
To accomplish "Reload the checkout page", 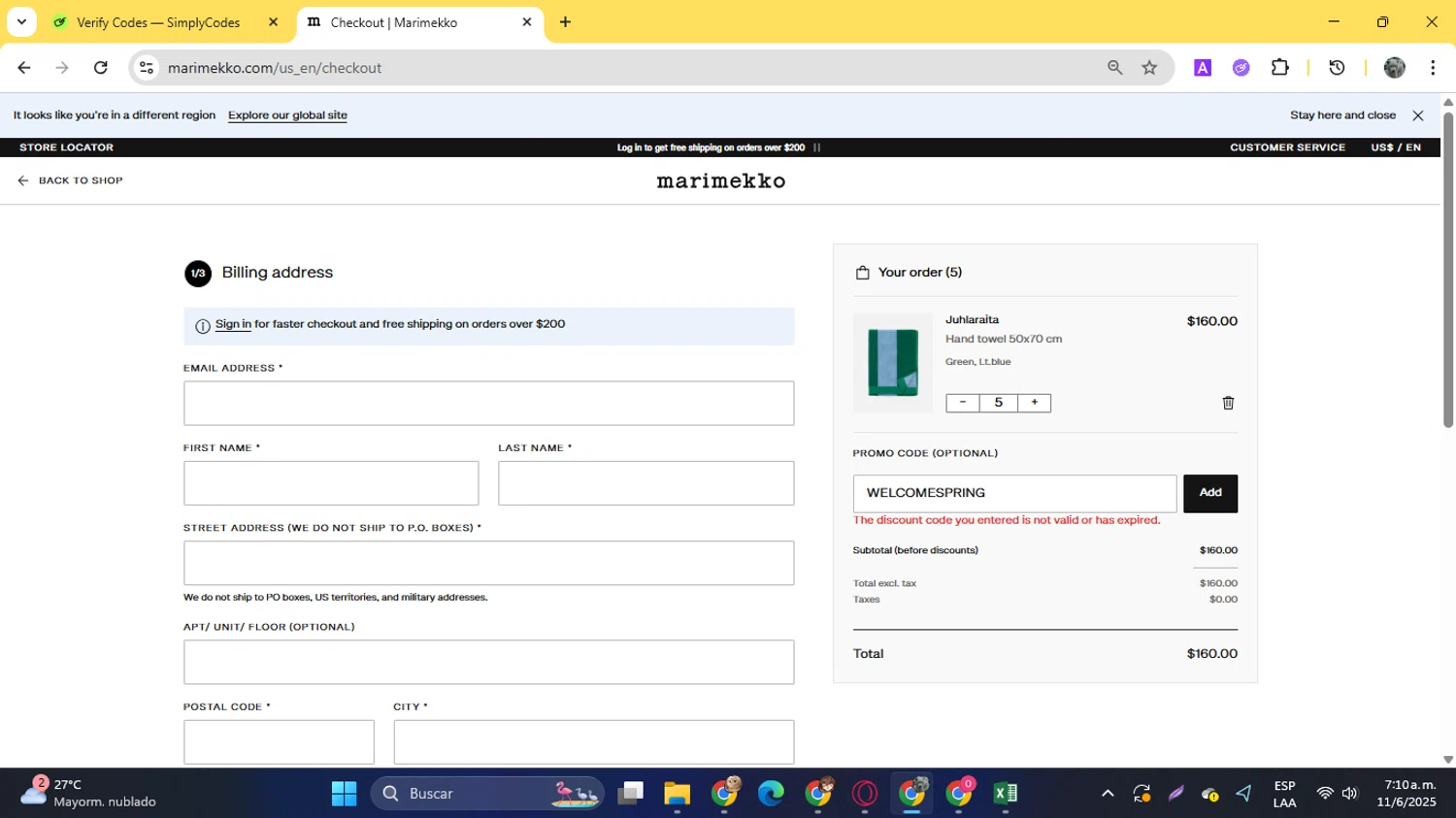I will [x=100, y=68].
